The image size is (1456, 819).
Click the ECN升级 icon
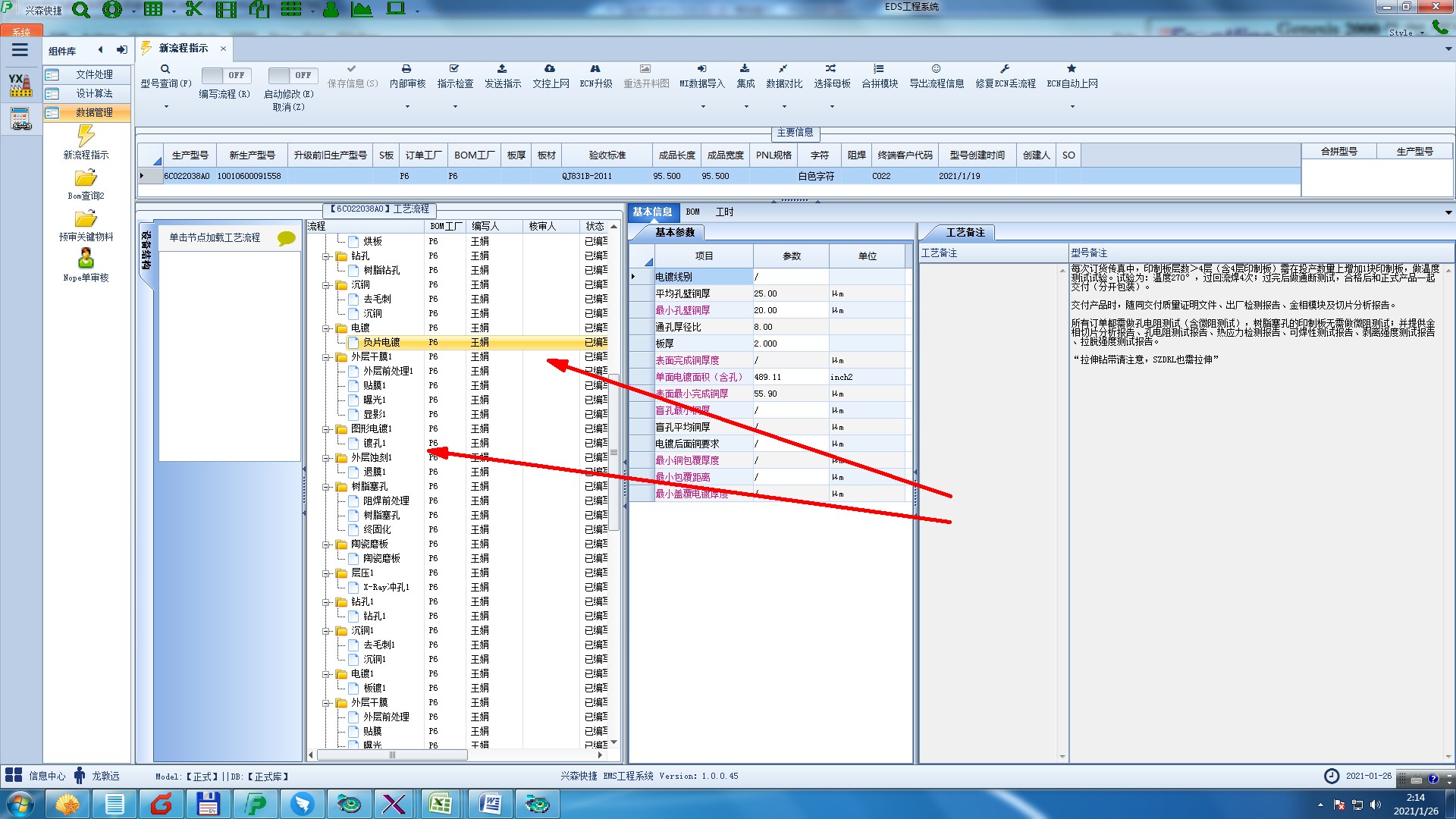(x=595, y=69)
